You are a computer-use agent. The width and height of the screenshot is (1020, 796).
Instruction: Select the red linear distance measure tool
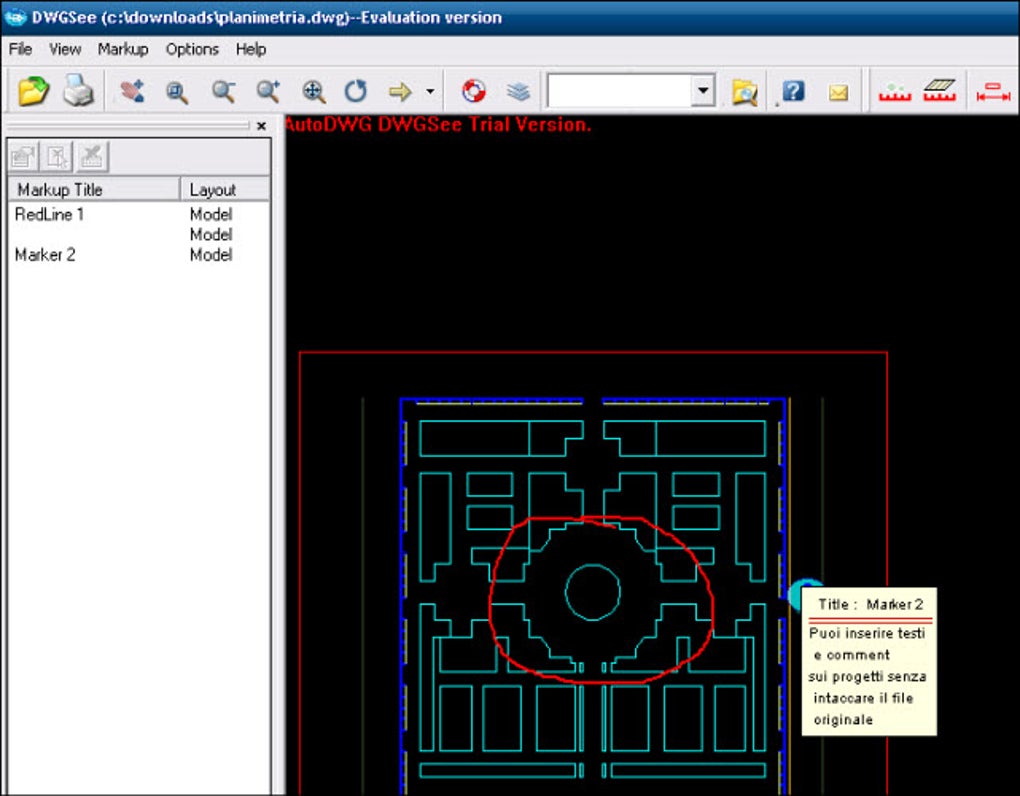(993, 92)
